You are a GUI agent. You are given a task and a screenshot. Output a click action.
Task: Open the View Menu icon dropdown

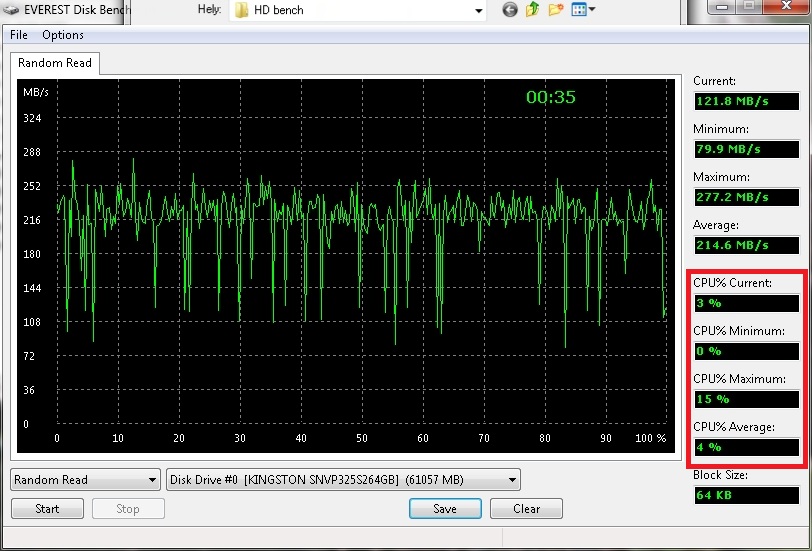pos(583,9)
